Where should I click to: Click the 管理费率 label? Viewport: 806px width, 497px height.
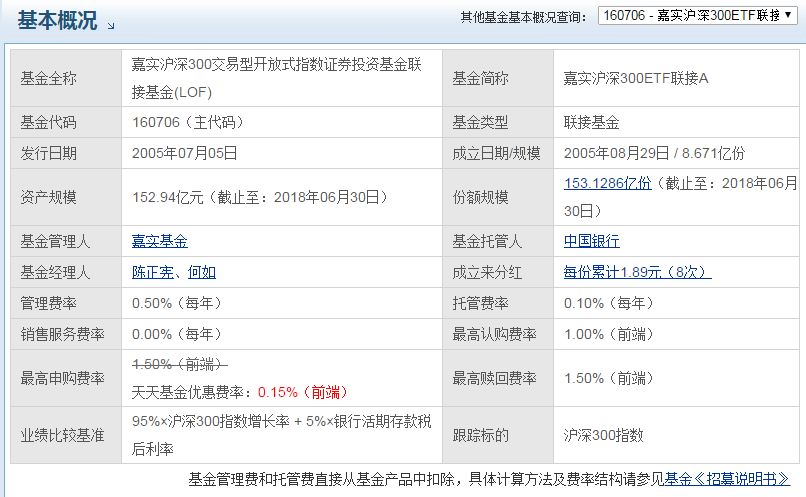pyautogui.click(x=48, y=303)
